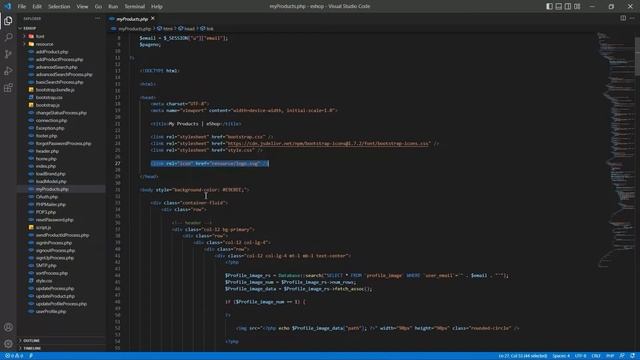Open addProductProcess.php in explorer
640x360 pixels.
pyautogui.click(x=59, y=60)
